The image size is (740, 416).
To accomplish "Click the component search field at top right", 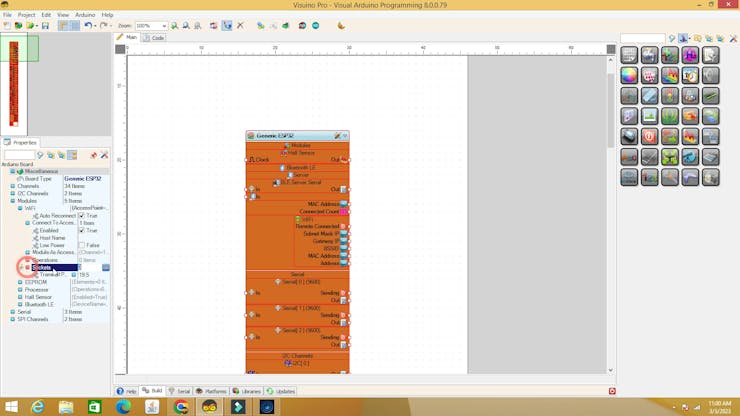I will 642,39.
